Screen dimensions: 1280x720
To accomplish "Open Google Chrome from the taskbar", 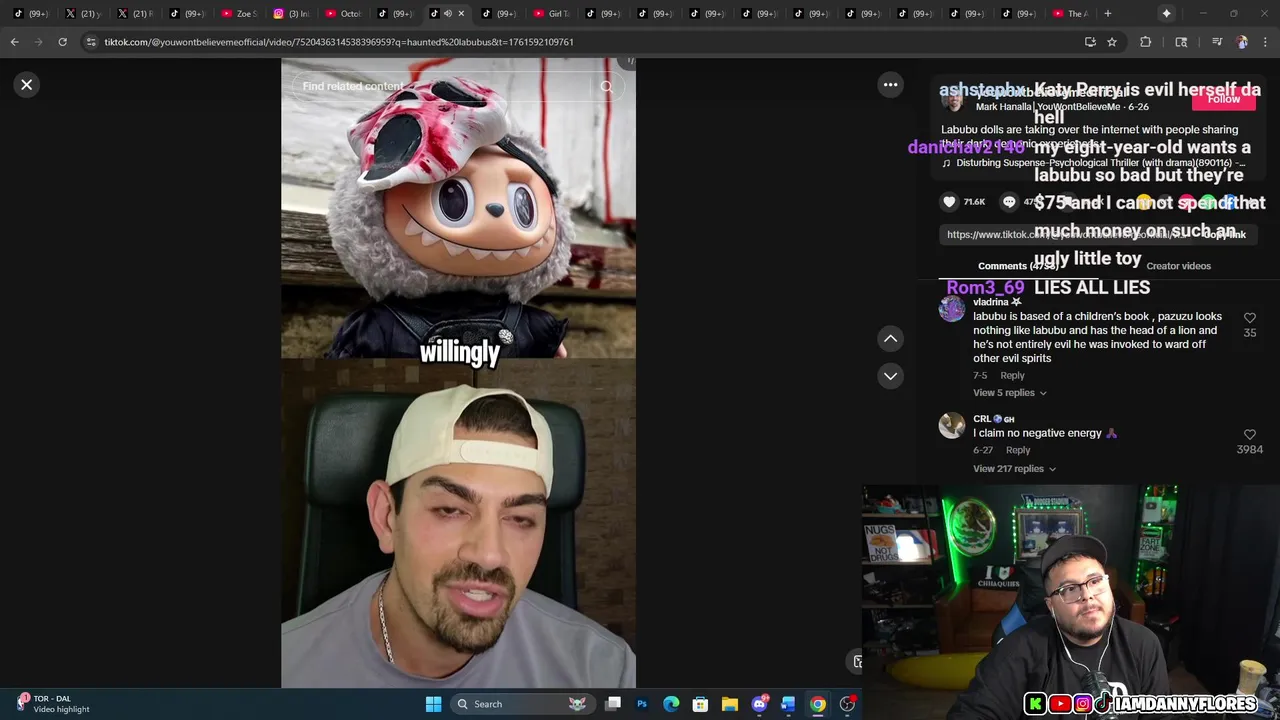I will coord(818,704).
